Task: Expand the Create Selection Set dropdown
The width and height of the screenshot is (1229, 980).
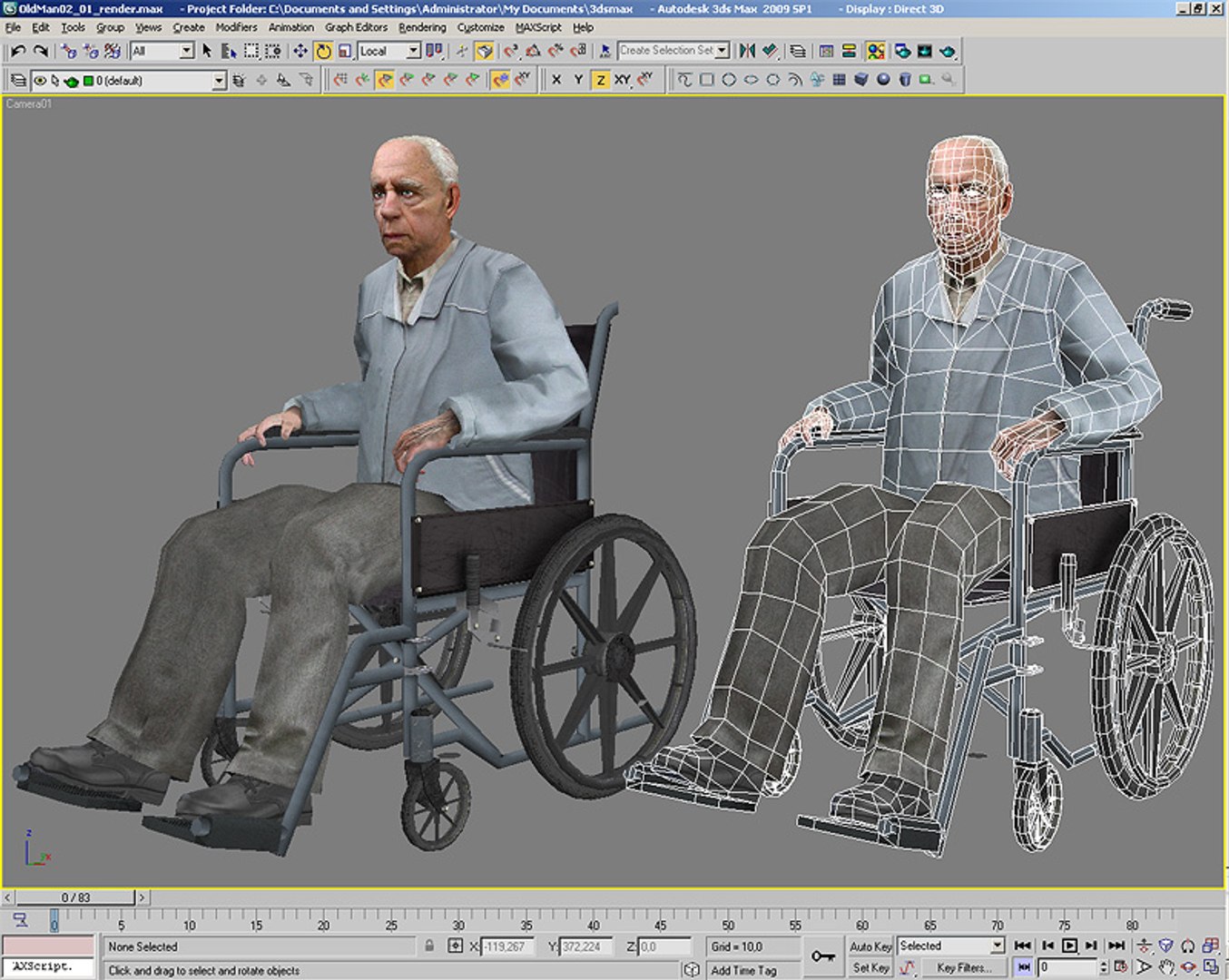Action: tap(723, 51)
